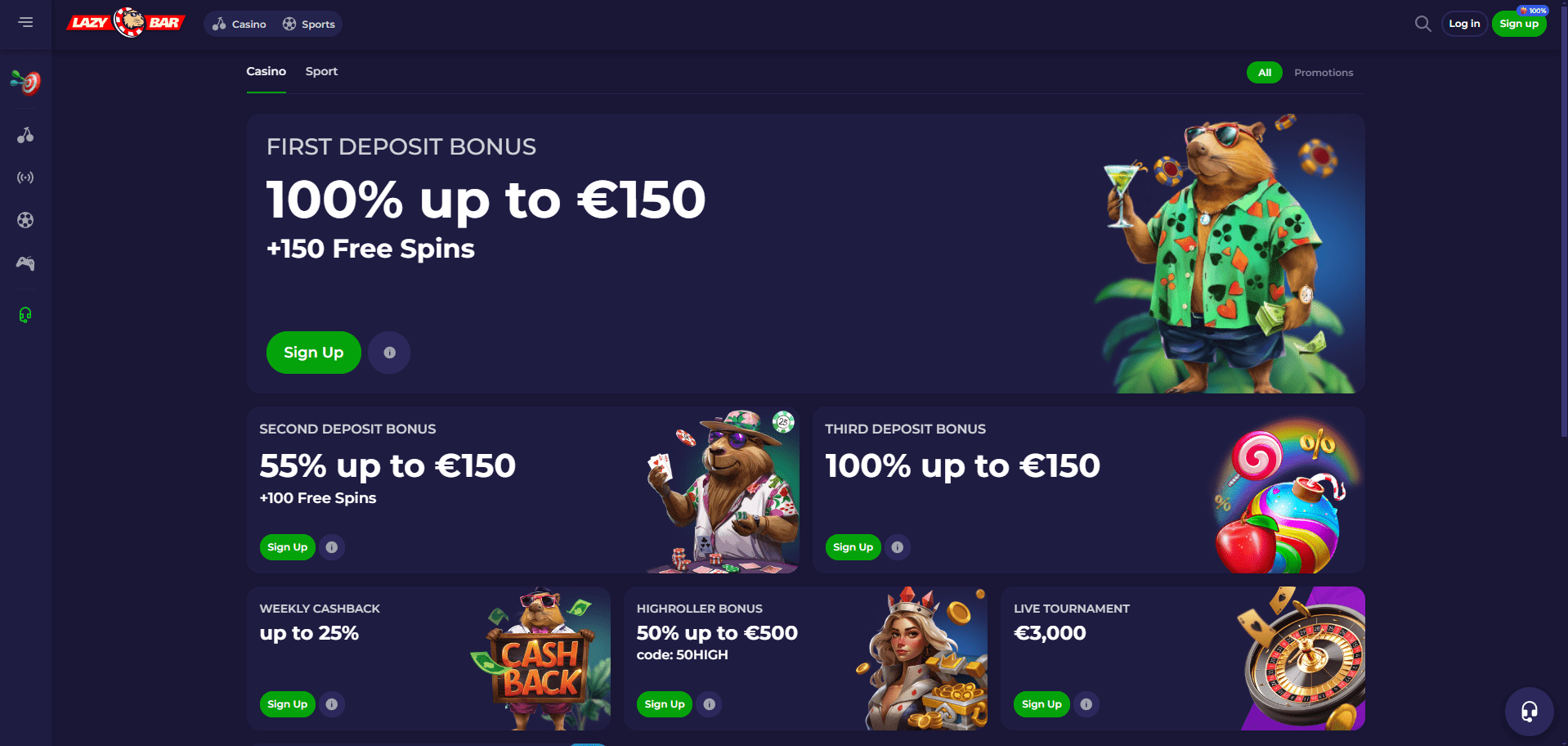Select the All filter pill
This screenshot has height=746, width=1568.
(x=1265, y=73)
